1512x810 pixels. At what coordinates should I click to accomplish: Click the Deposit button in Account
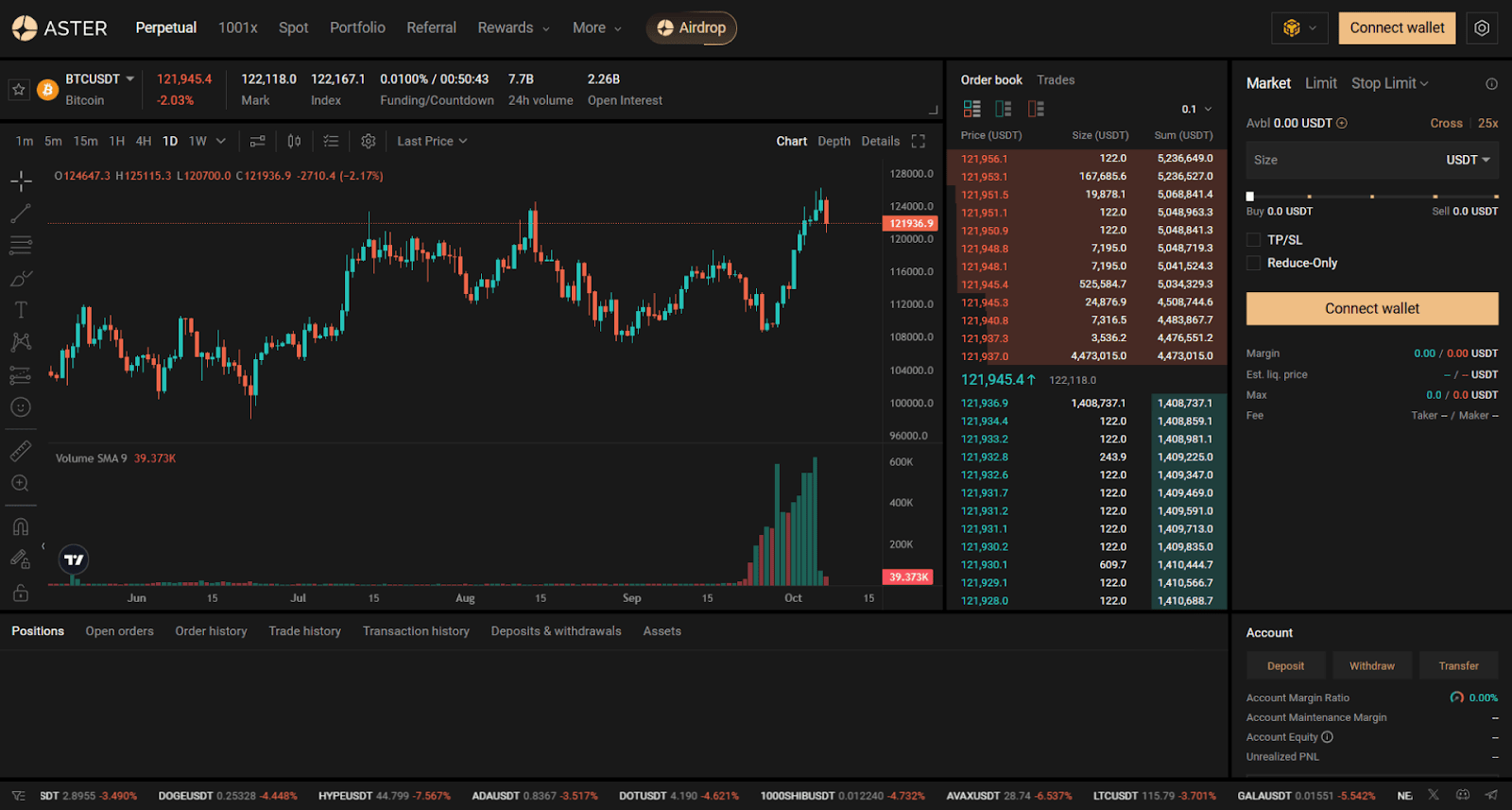[1285, 665]
